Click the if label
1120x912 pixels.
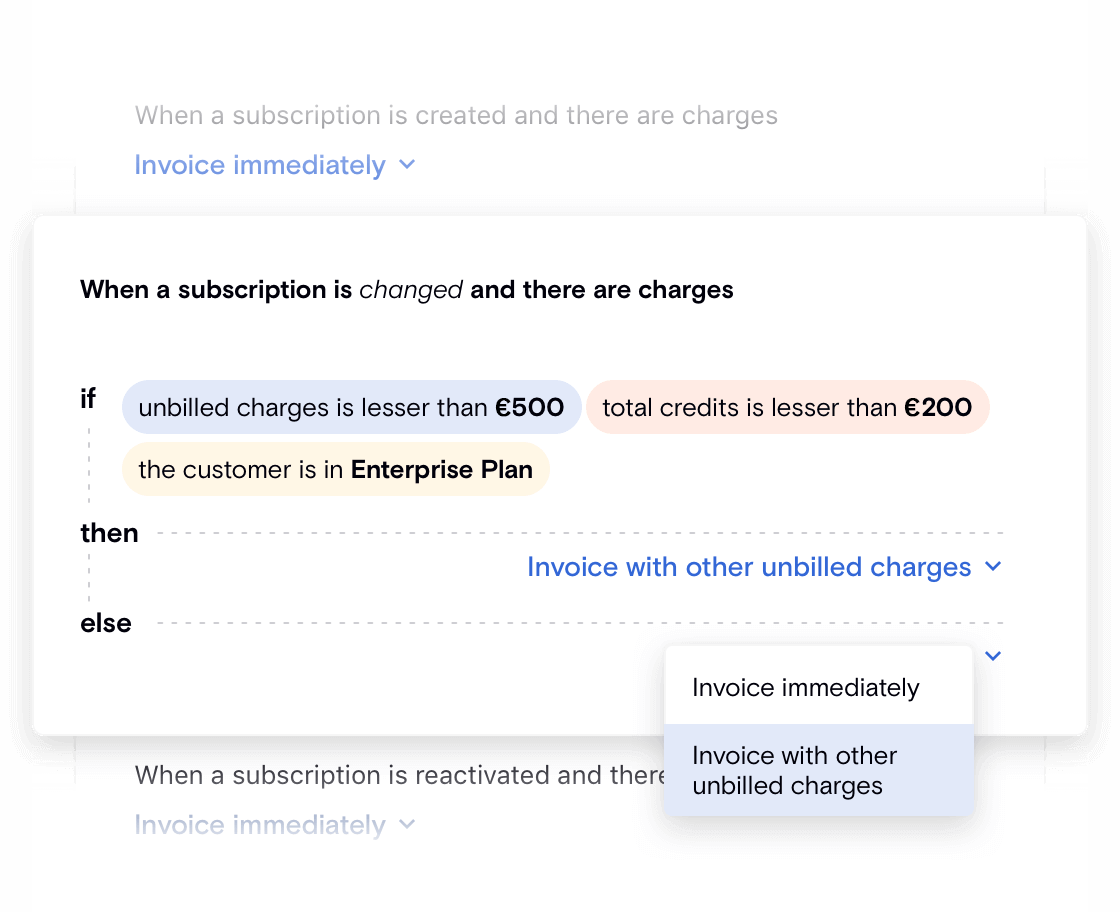coord(88,399)
